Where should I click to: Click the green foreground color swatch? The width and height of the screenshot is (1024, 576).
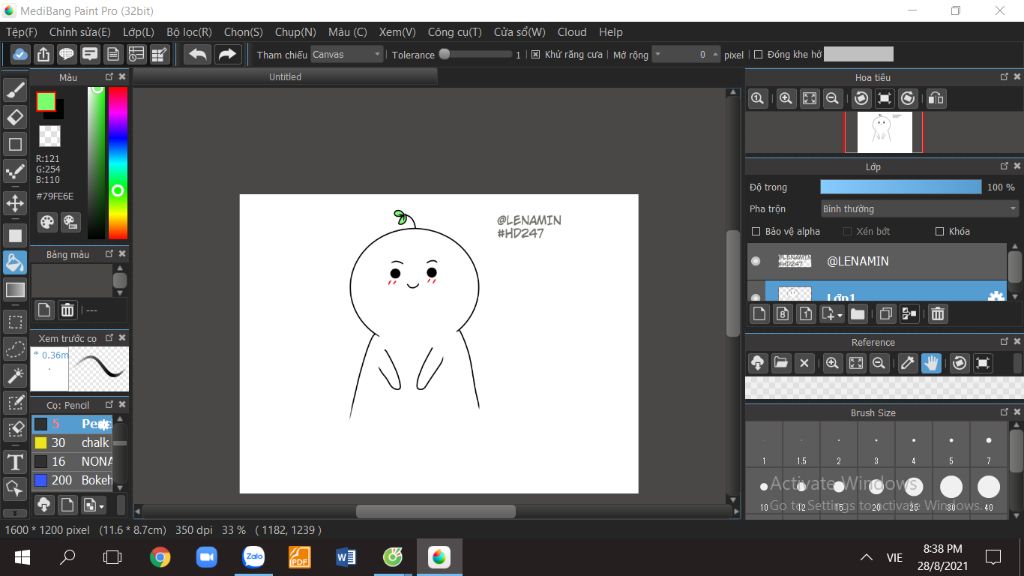(x=46, y=102)
